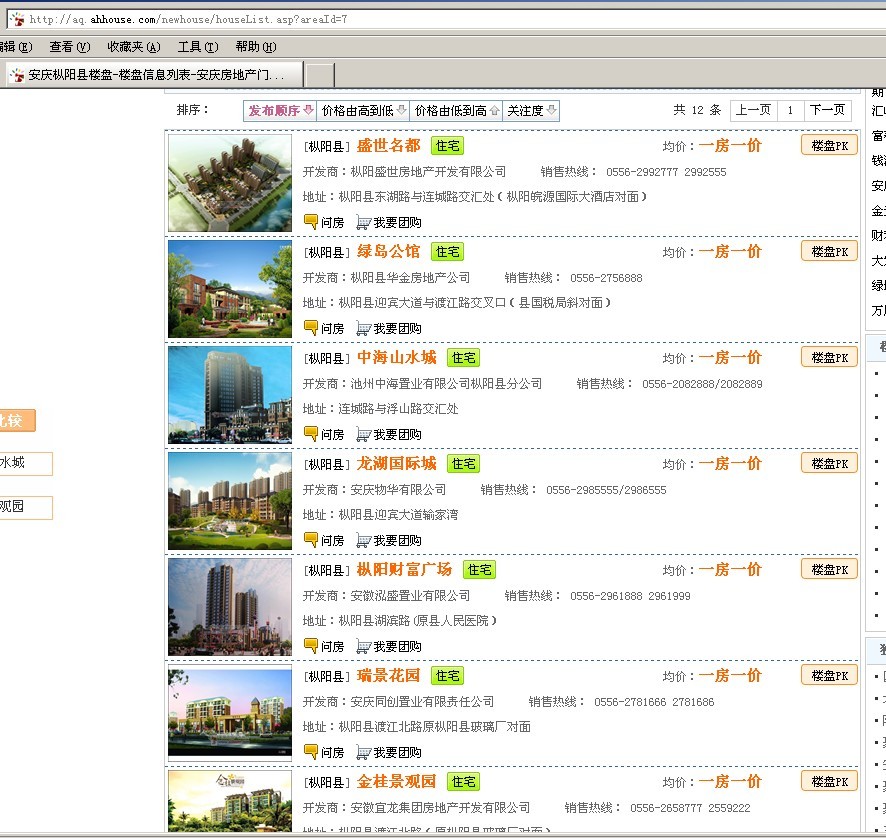The width and height of the screenshot is (886, 838).
Task: Open the 绿岛公馆 listing title
Action: pyautogui.click(x=389, y=251)
